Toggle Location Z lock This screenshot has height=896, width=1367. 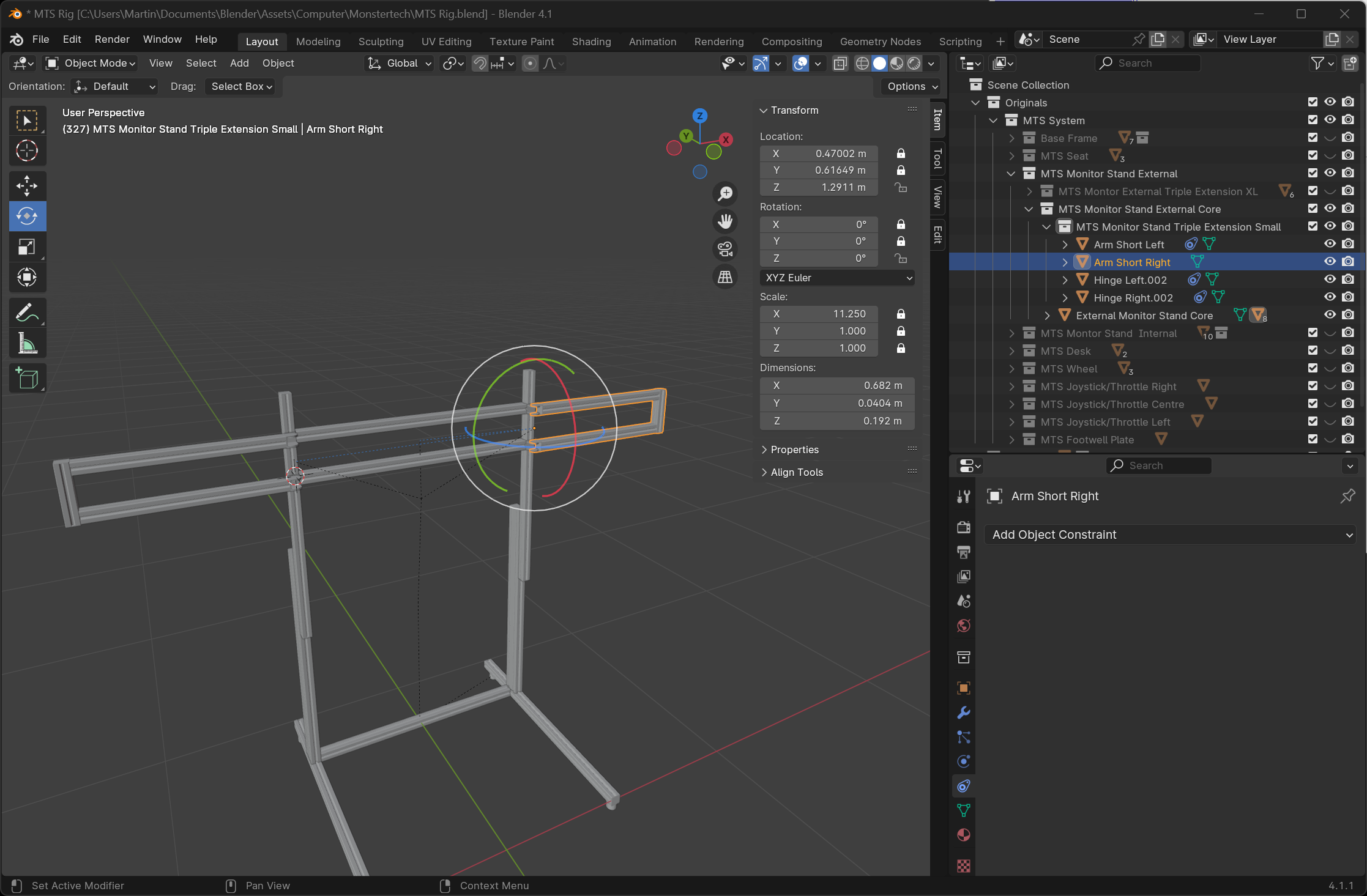coord(901,188)
